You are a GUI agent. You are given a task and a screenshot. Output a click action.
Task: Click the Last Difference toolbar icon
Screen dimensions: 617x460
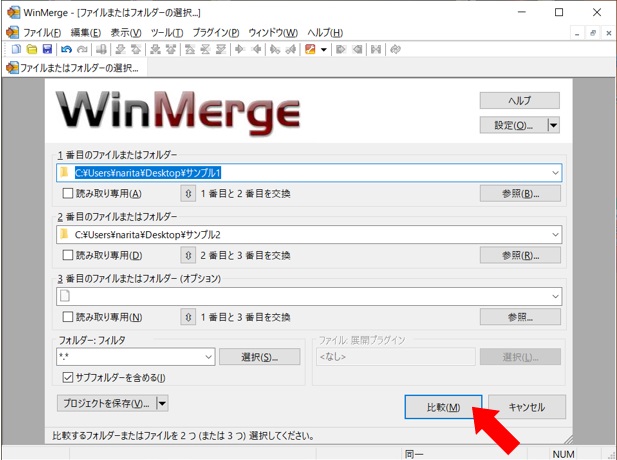(221, 49)
